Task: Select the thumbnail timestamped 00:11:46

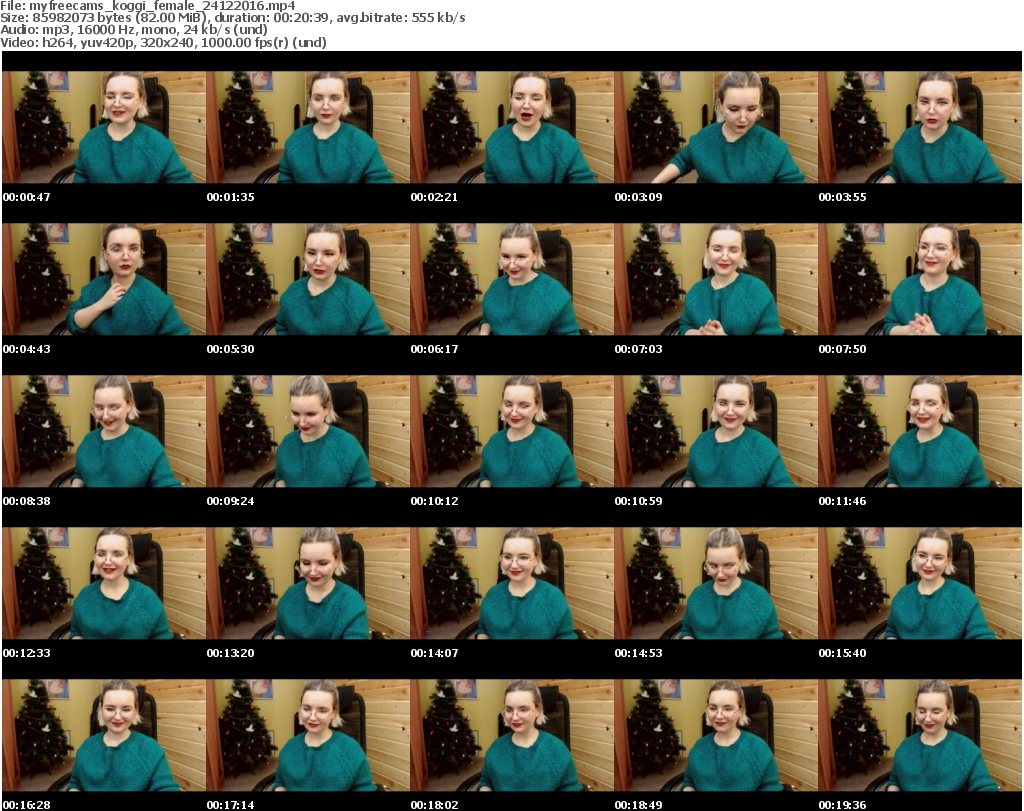Action: point(920,432)
